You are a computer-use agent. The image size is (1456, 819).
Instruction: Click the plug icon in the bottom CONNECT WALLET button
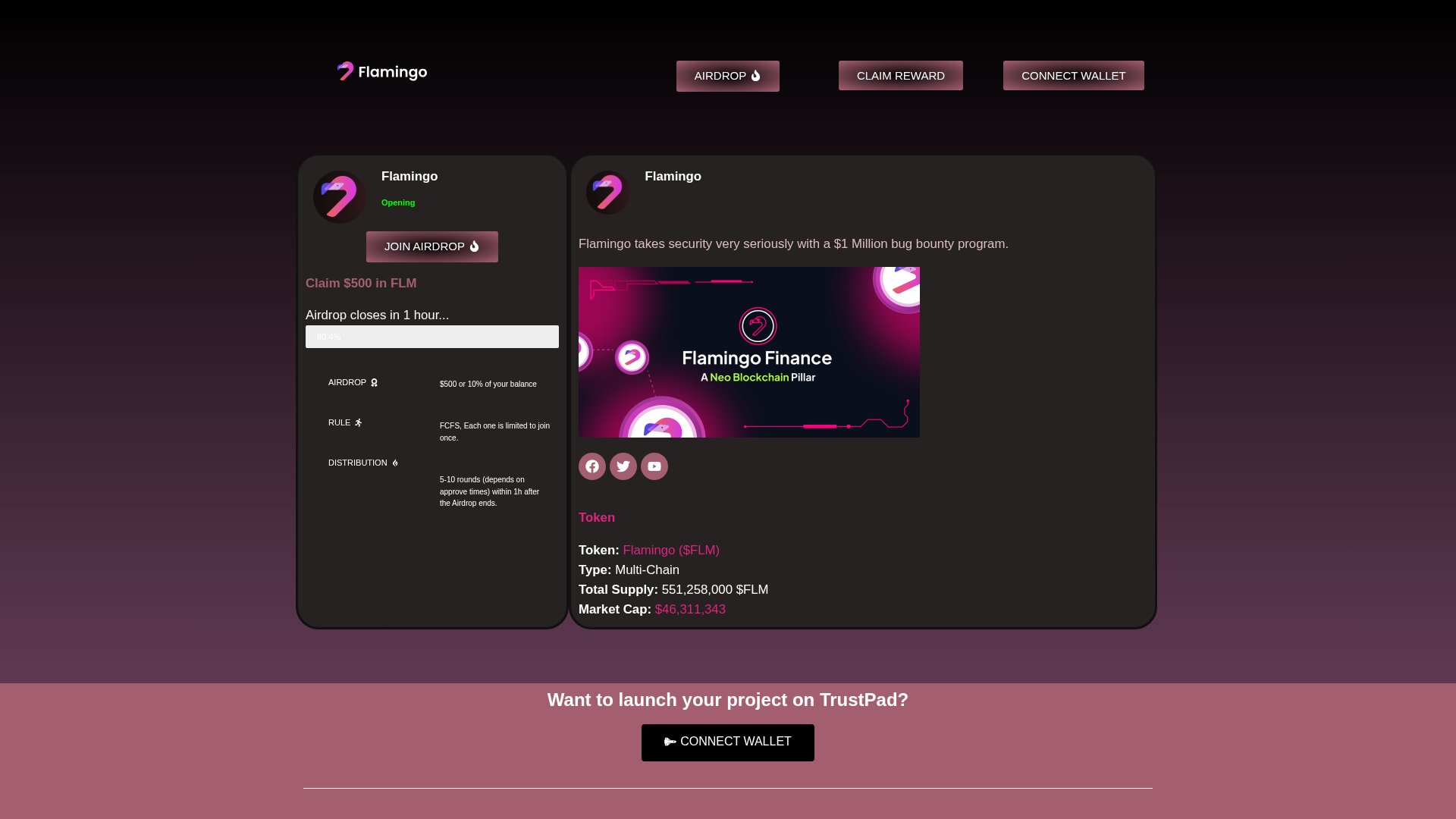tap(670, 742)
